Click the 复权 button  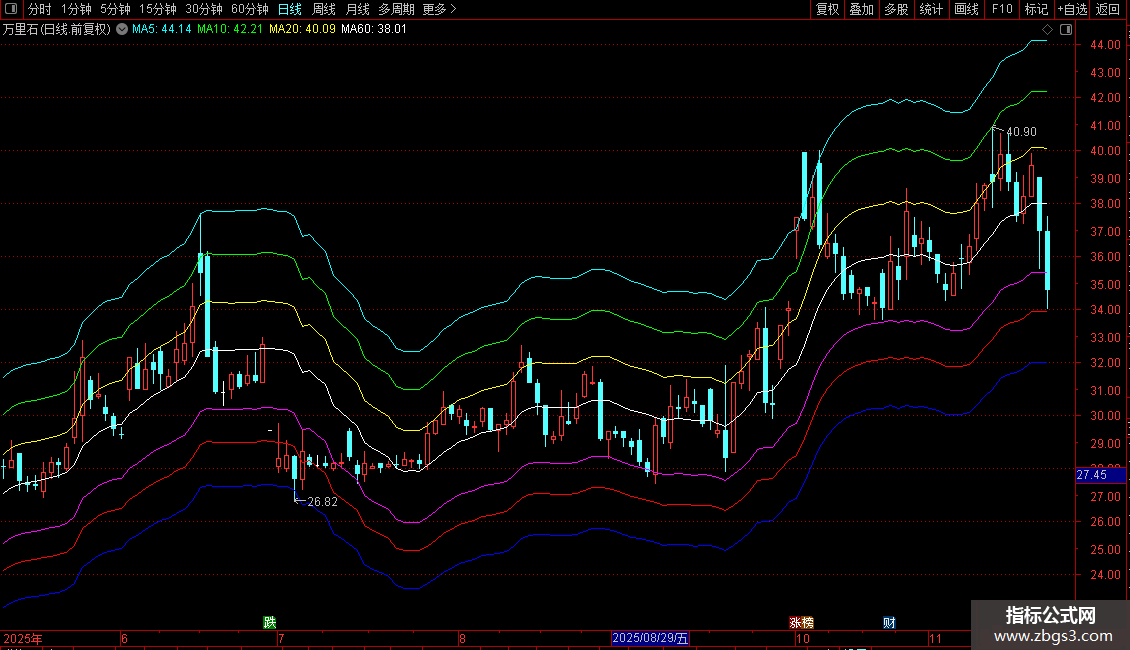827,9
